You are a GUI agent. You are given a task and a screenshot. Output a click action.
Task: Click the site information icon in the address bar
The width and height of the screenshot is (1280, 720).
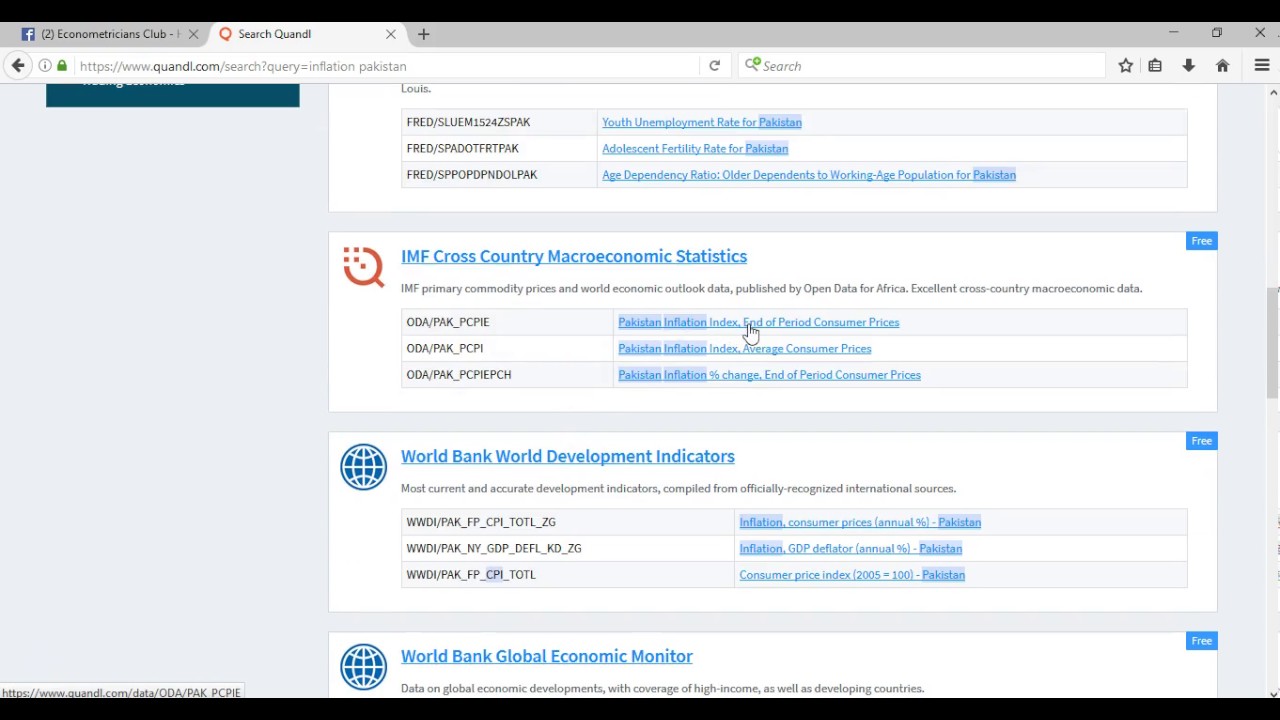pyautogui.click(x=45, y=66)
